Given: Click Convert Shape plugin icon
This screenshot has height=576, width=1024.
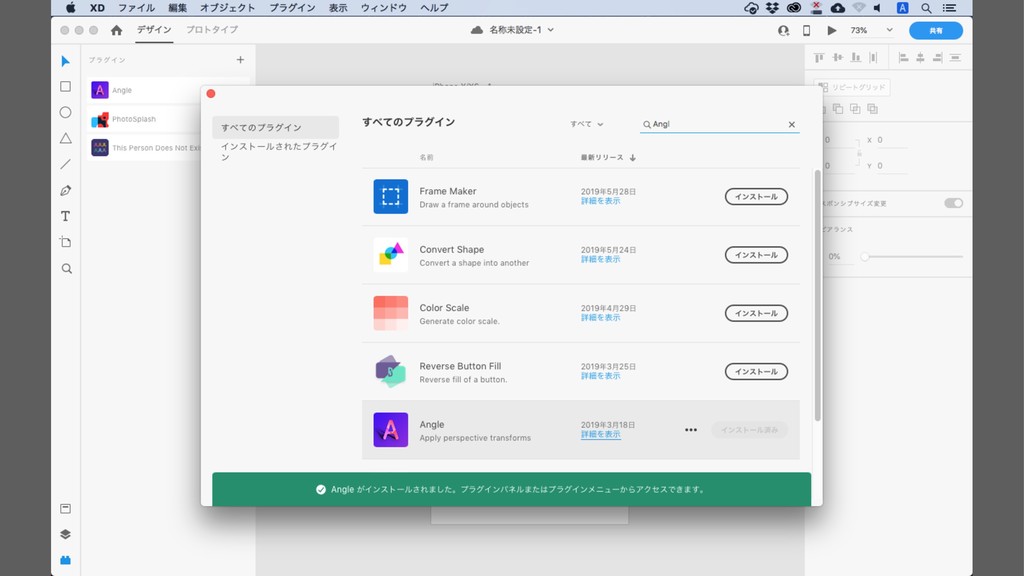Looking at the screenshot, I should [391, 255].
